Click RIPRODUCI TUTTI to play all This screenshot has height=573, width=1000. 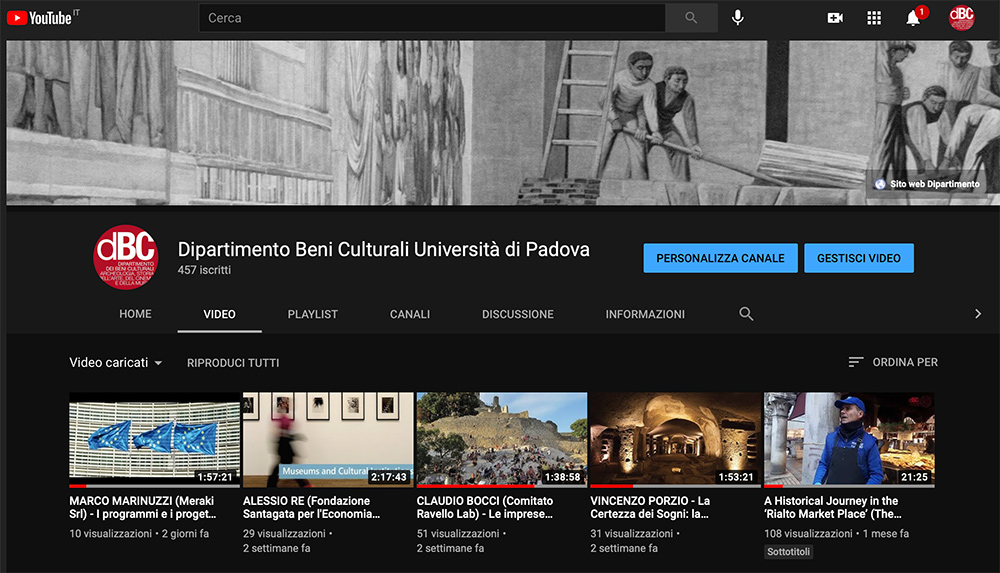(233, 362)
